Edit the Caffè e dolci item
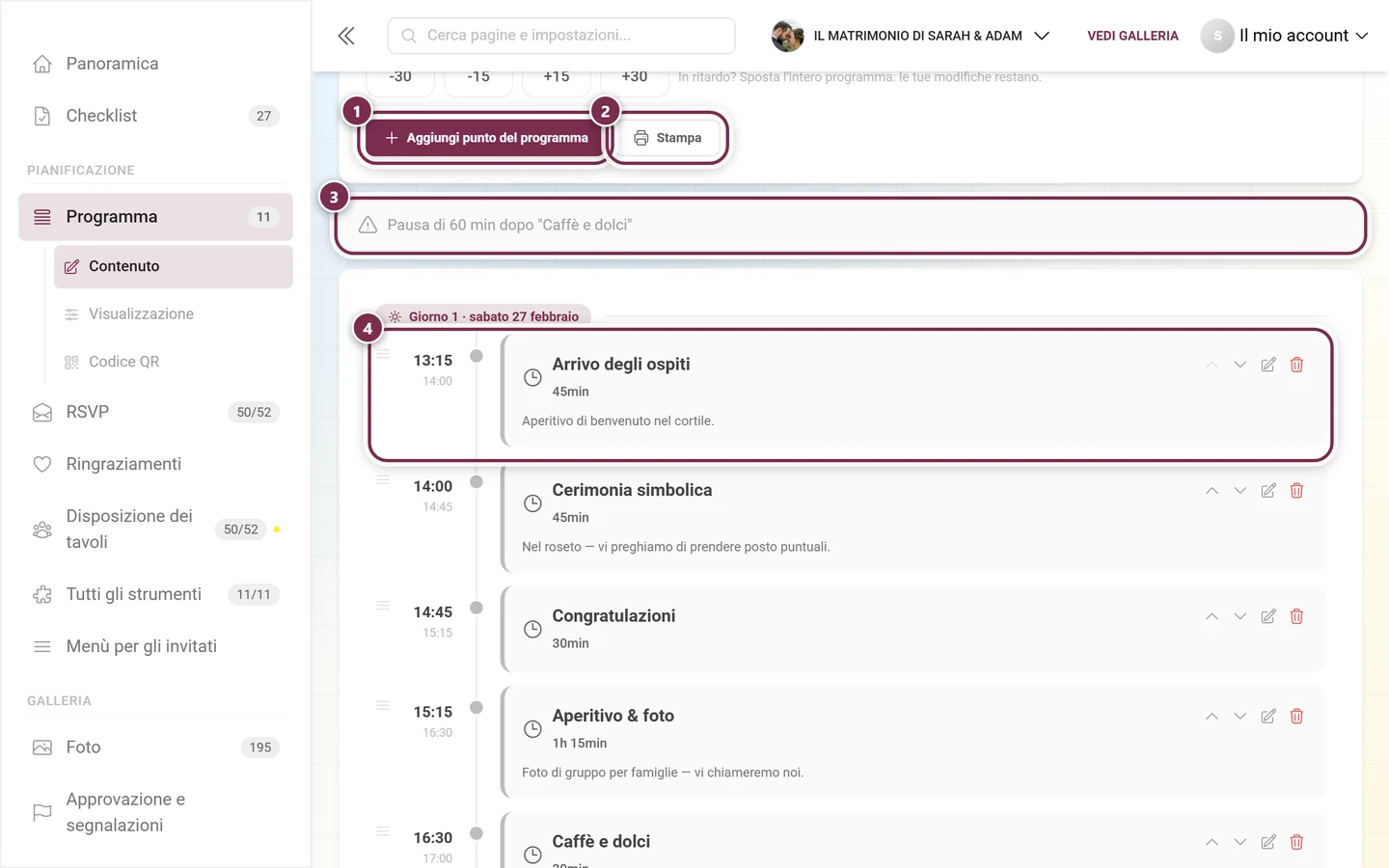 tap(1268, 842)
